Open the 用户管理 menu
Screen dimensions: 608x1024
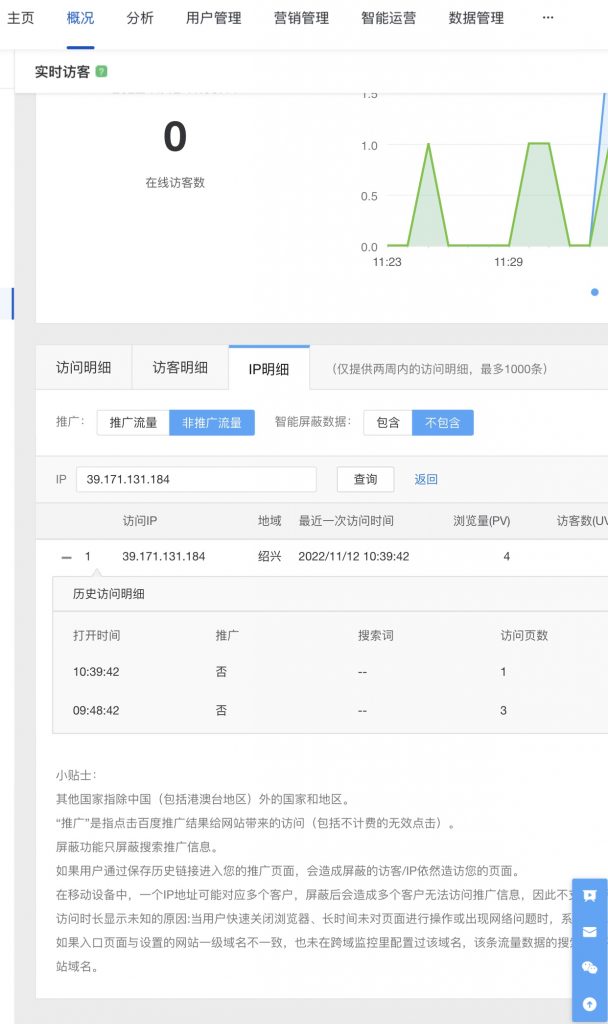pyautogui.click(x=214, y=18)
